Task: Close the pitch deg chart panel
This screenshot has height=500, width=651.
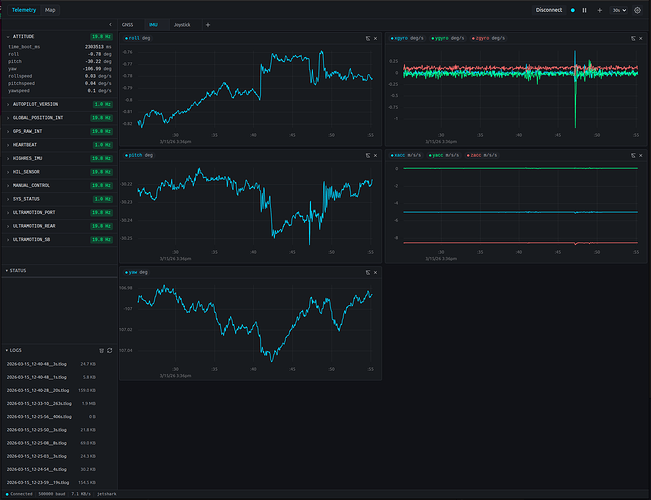Action: [x=376, y=155]
